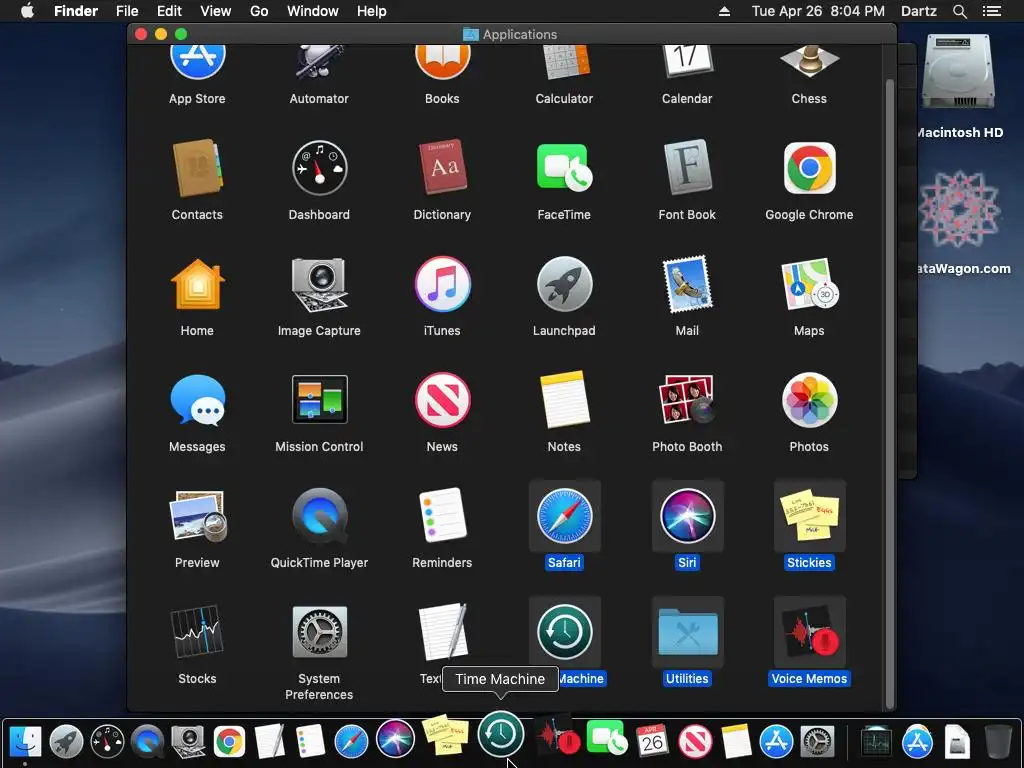Click the Applications window title
The image size is (1024, 768).
[520, 34]
